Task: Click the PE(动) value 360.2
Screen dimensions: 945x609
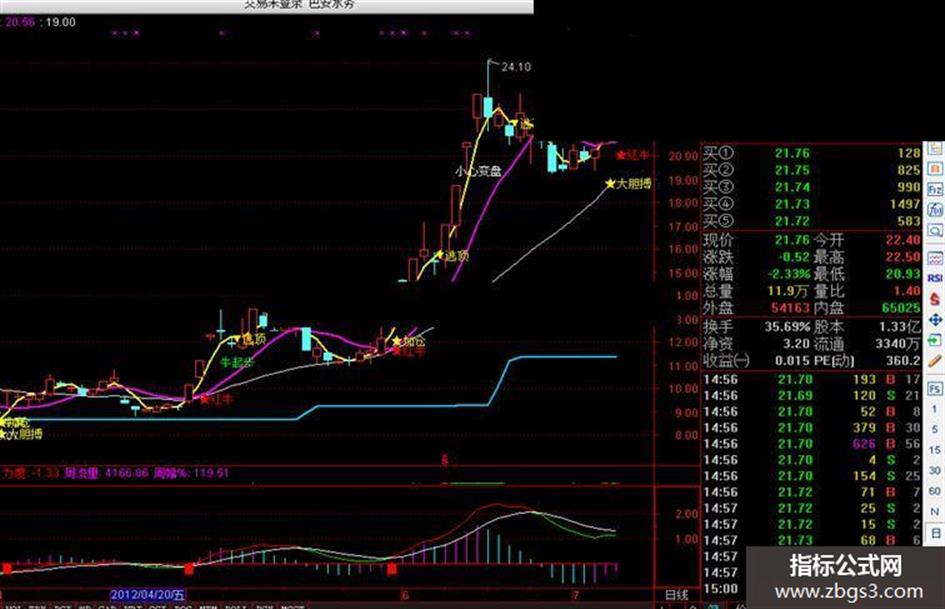Action: click(x=903, y=361)
